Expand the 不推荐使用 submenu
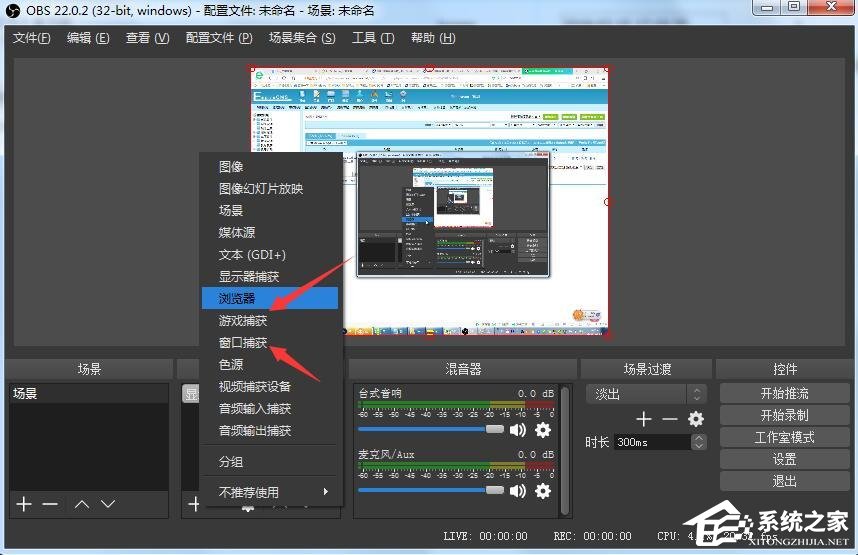 coord(270,492)
